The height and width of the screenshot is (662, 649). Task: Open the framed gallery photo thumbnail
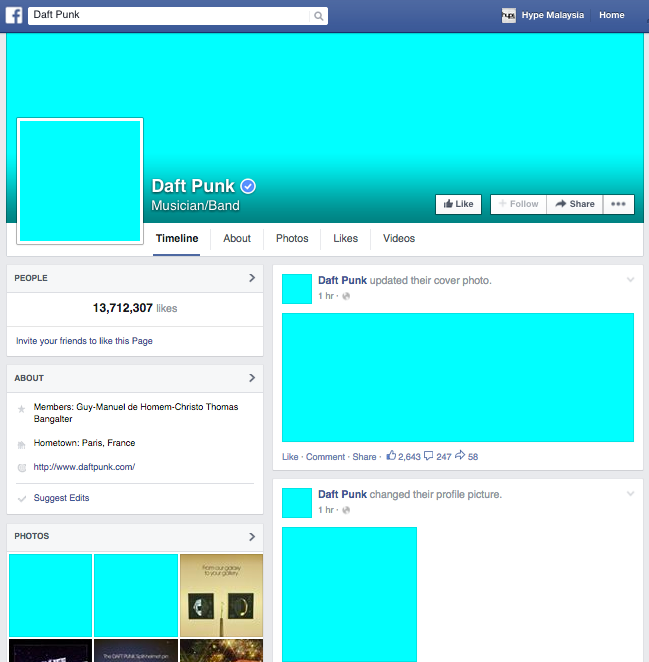[221, 594]
